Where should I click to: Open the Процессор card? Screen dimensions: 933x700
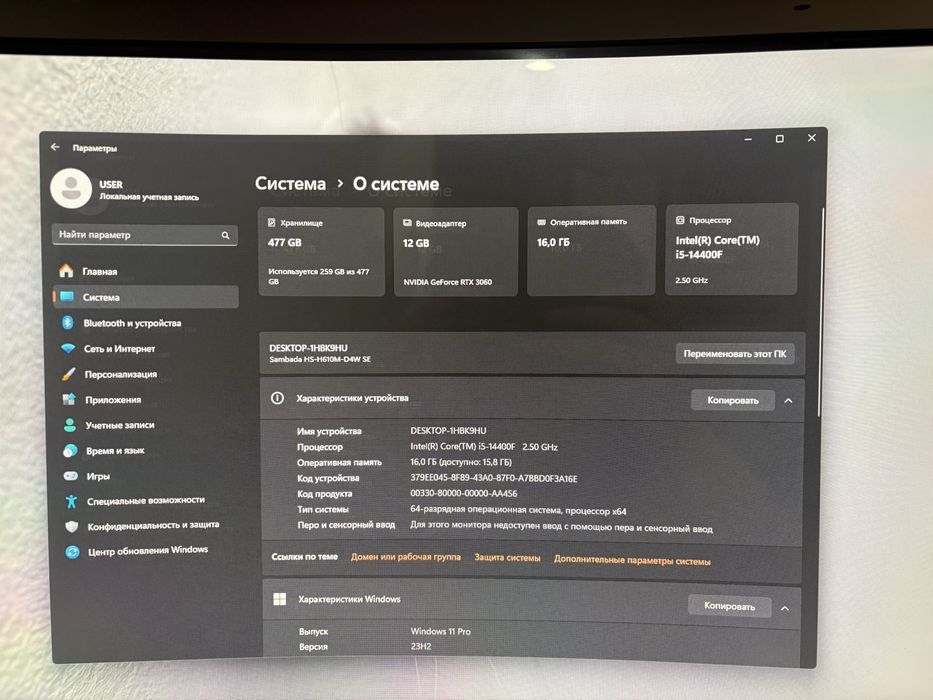pos(731,249)
